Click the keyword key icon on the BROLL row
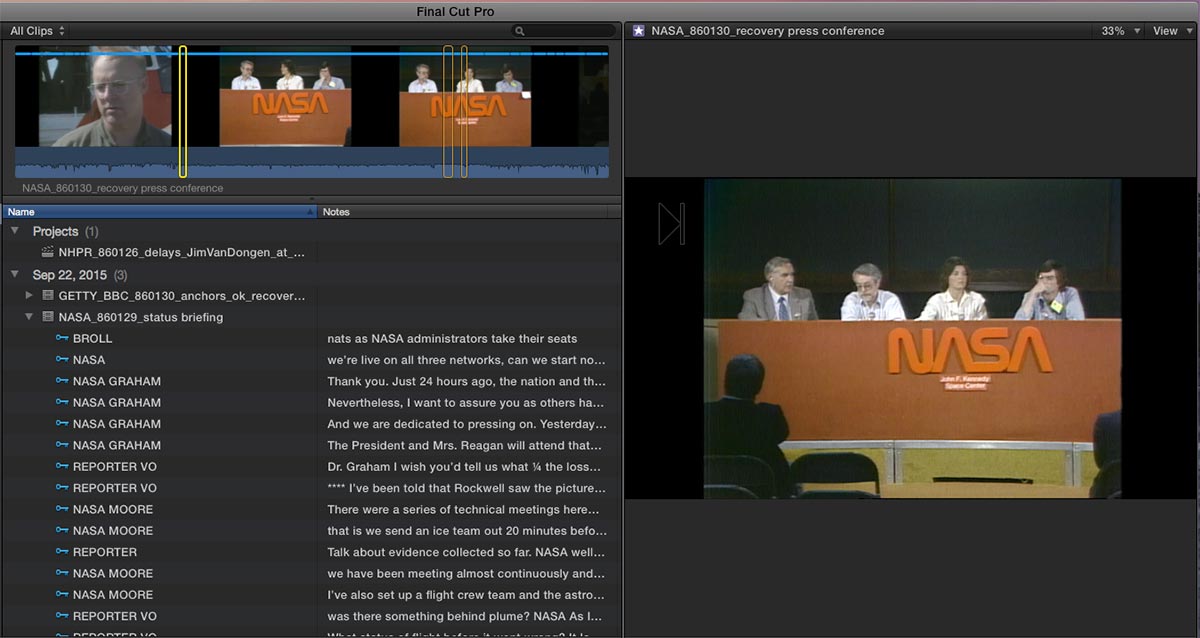Image resolution: width=1200 pixels, height=638 pixels. (x=62, y=339)
